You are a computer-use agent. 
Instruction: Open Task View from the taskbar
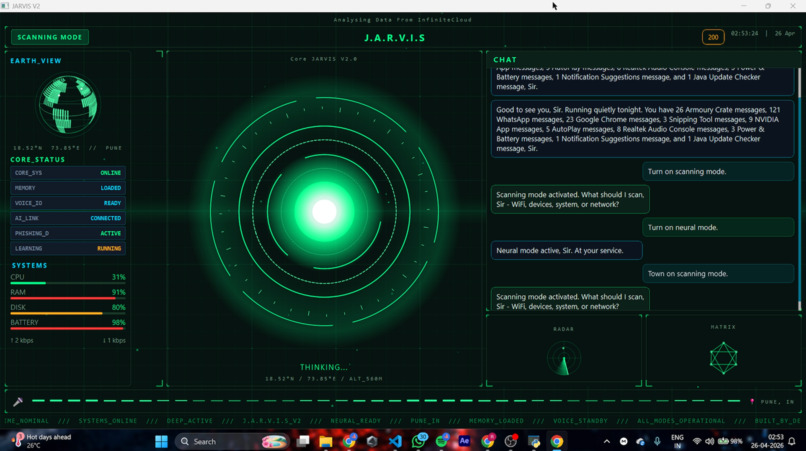tap(303, 441)
